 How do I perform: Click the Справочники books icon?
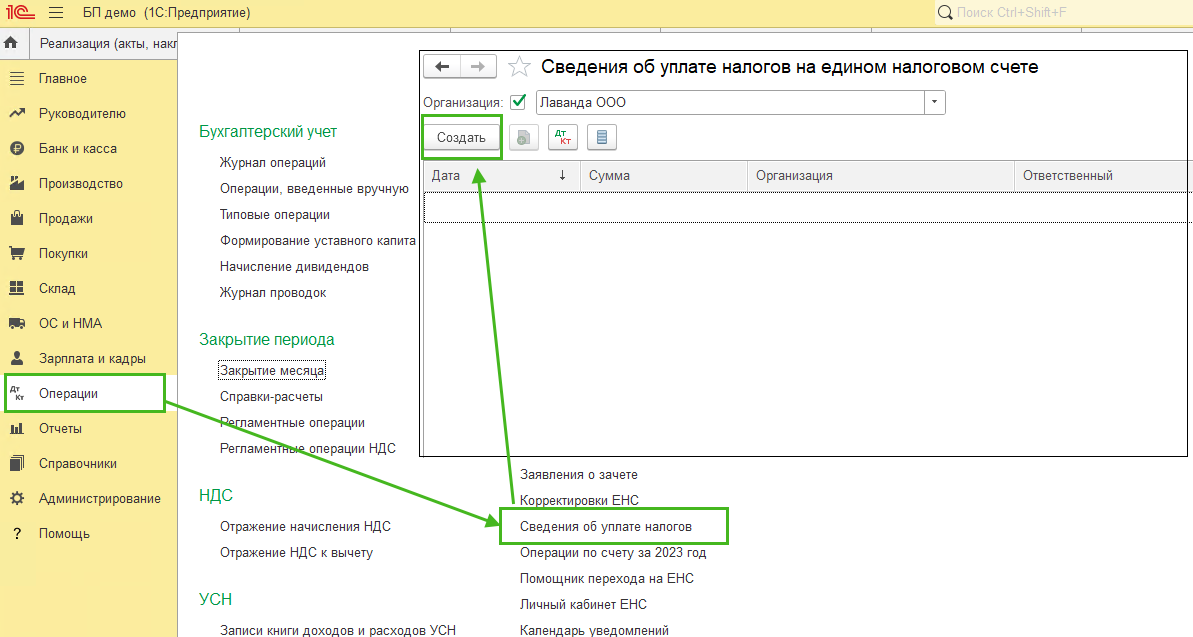pyautogui.click(x=17, y=463)
